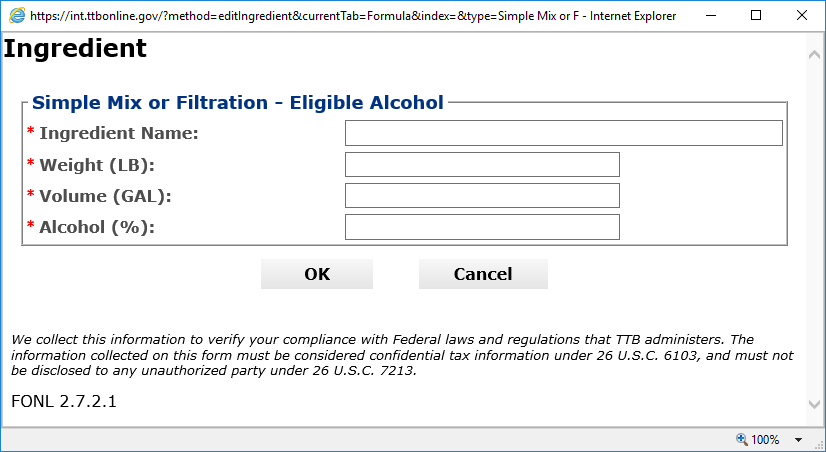
Task: Click the scrollbar up arrow
Action: [x=815, y=51]
